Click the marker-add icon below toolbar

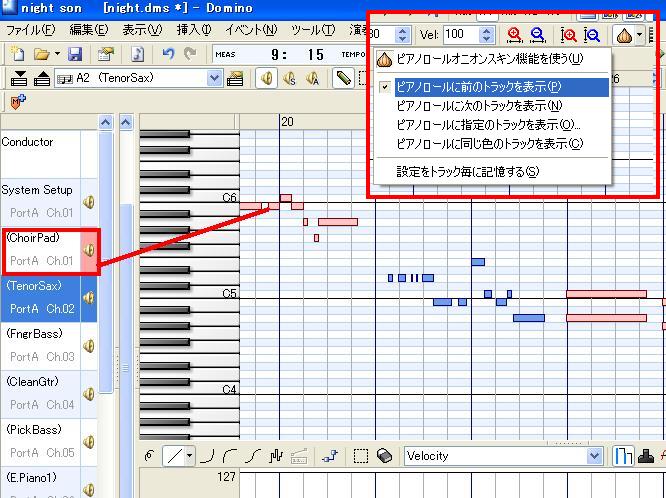[x=18, y=102]
